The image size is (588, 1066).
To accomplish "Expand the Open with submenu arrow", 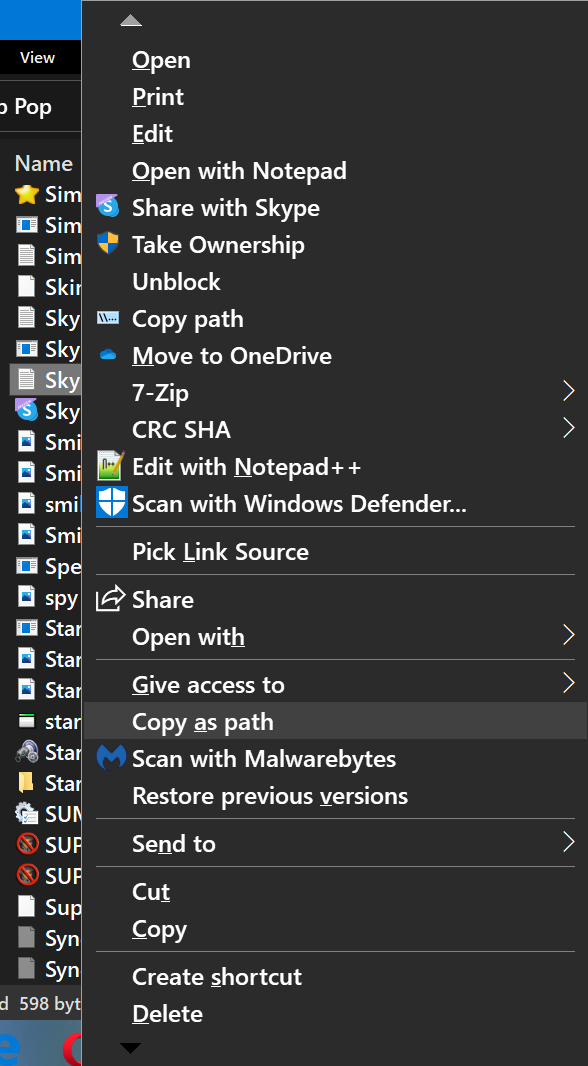I will click(568, 635).
